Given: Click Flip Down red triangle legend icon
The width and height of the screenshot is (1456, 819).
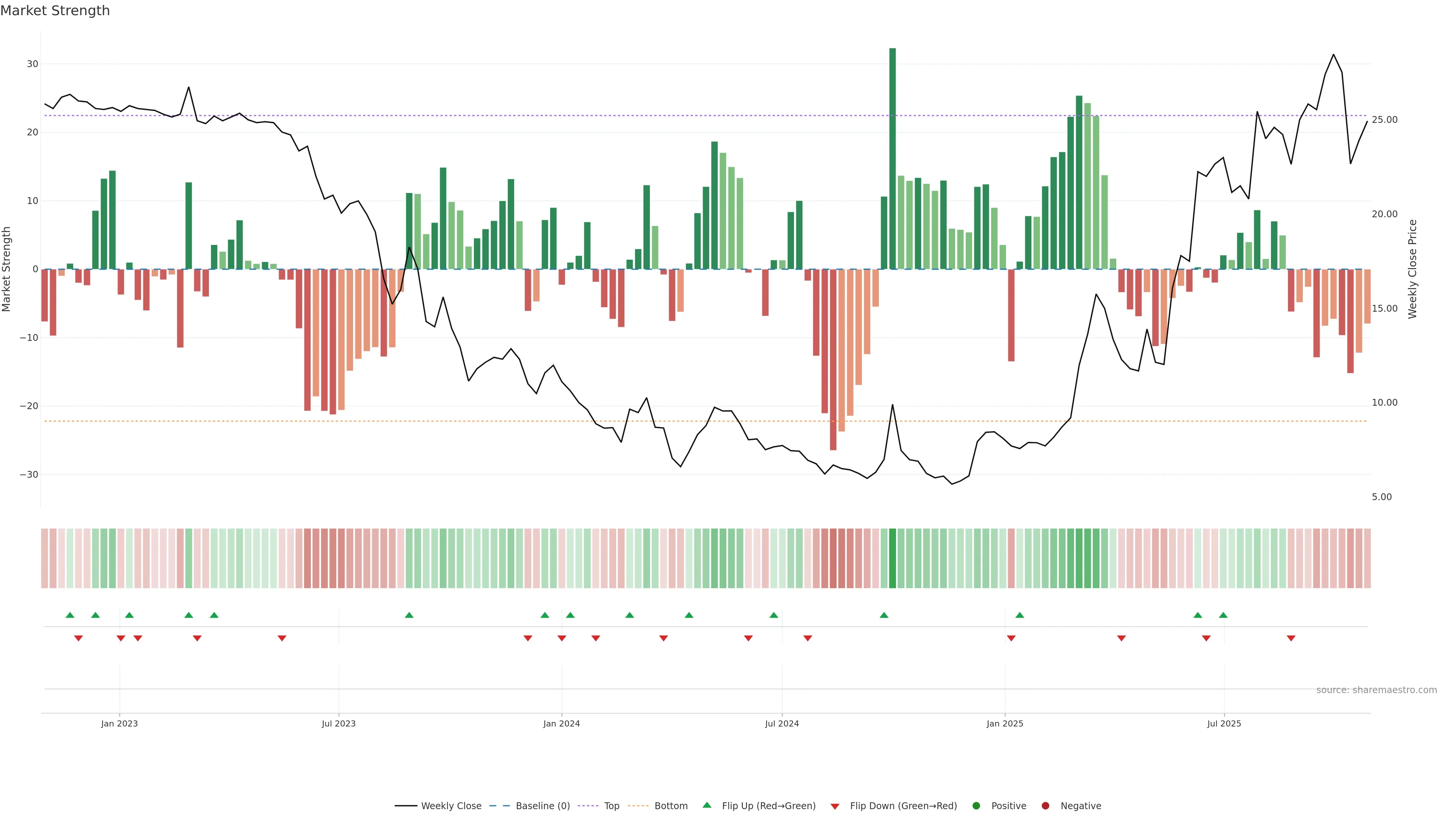Looking at the screenshot, I should pyautogui.click(x=835, y=806).
